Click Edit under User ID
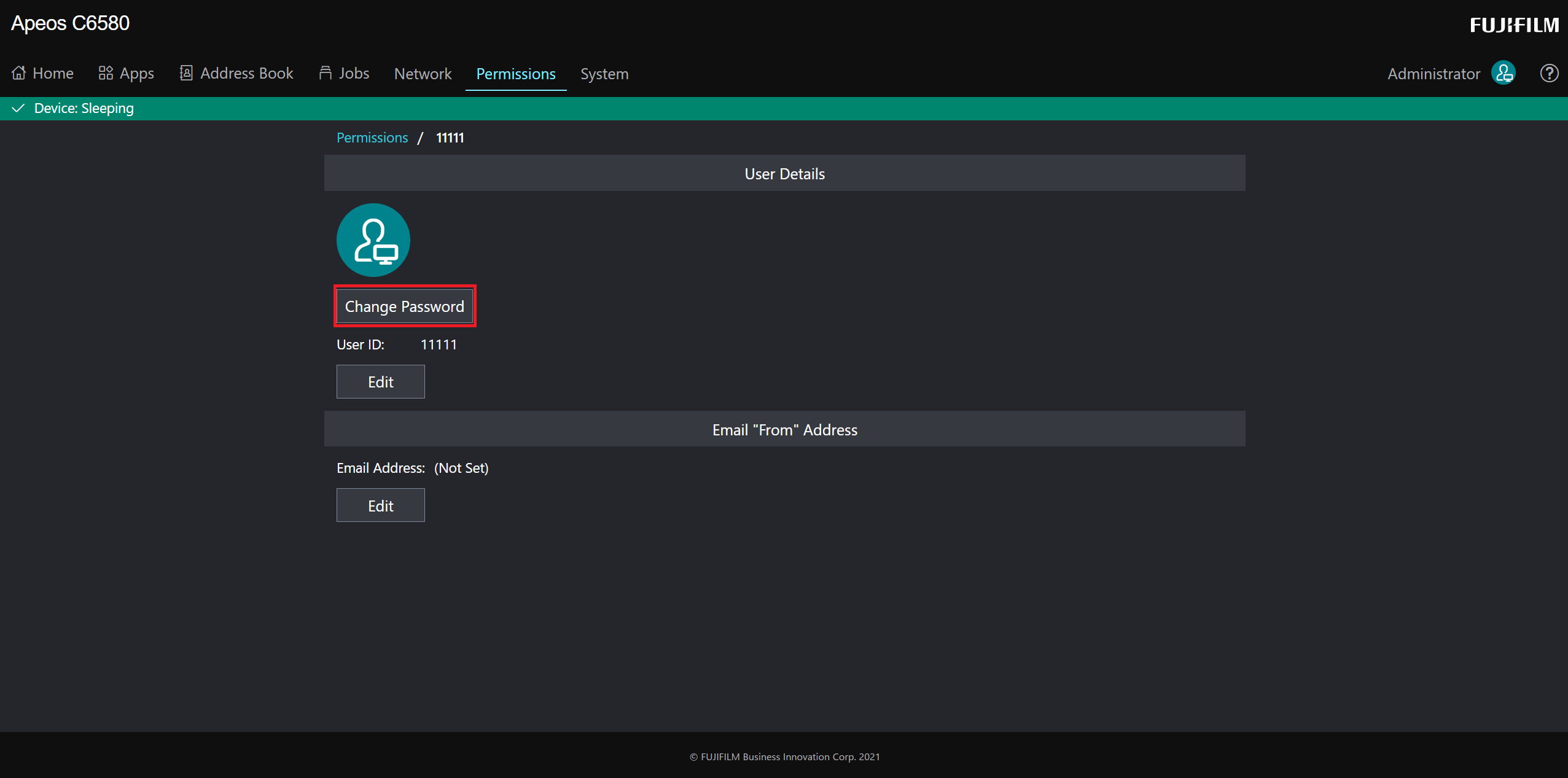Screen dimensions: 1568x778 [x=380, y=382]
